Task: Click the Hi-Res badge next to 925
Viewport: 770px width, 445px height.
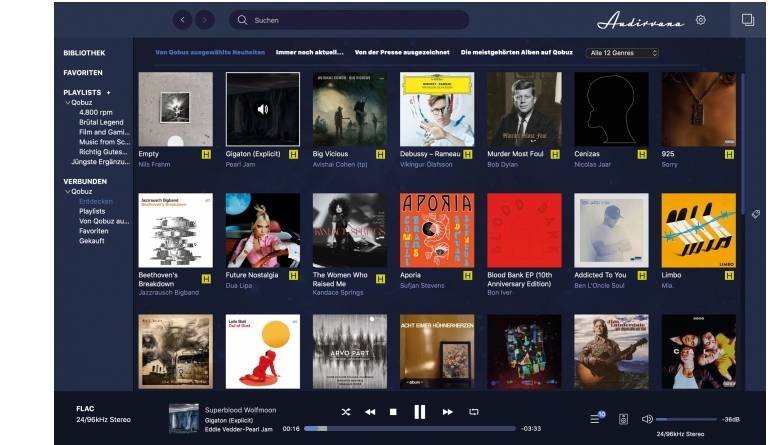Action: point(729,155)
